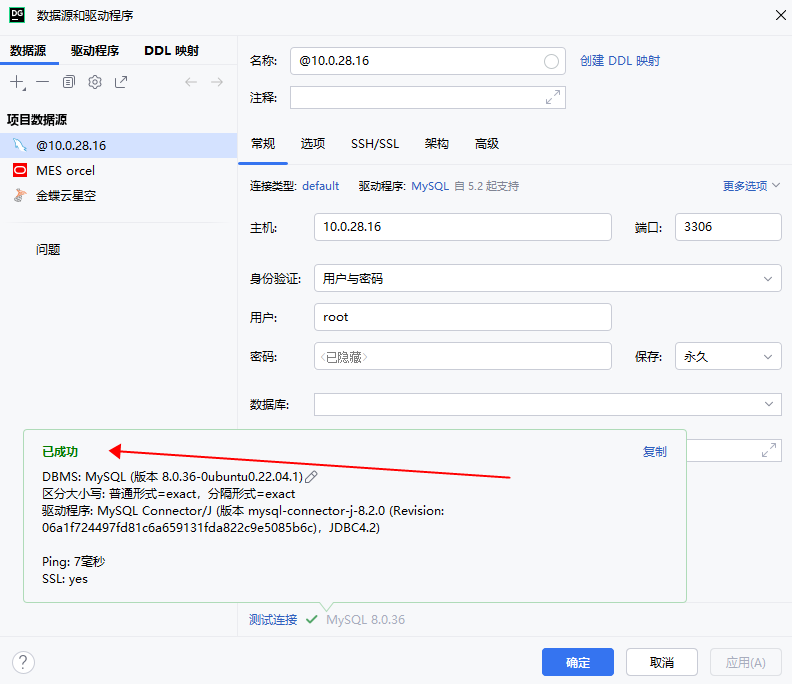
Task: Click the back navigation arrow
Action: click(191, 82)
